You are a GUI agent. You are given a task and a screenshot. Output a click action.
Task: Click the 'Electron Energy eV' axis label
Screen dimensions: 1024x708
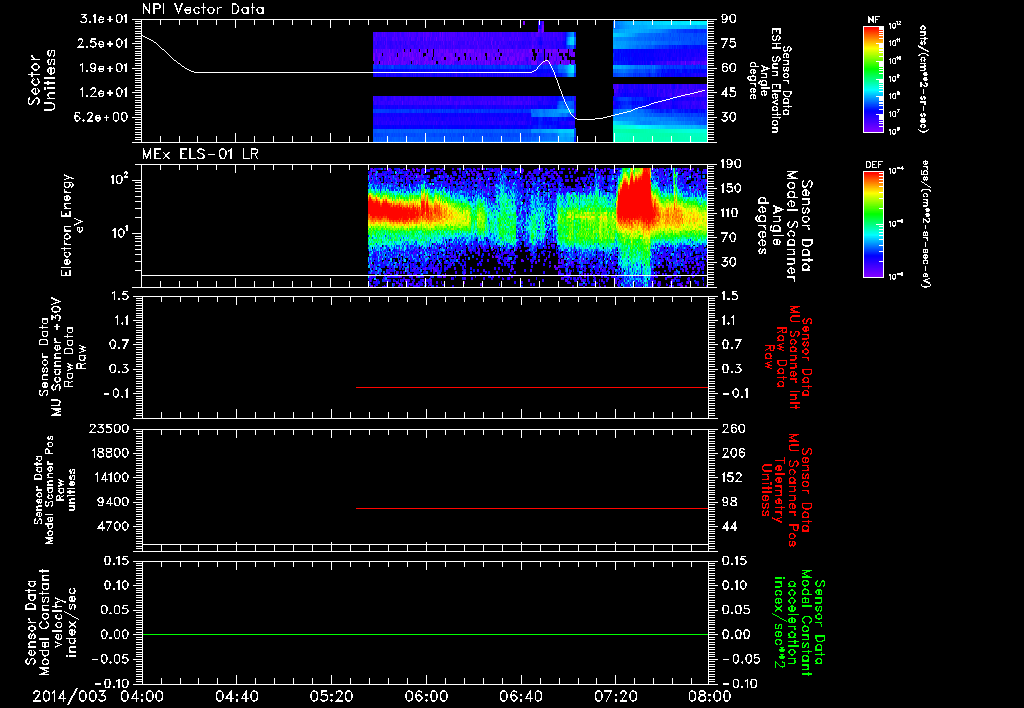(x=71, y=225)
